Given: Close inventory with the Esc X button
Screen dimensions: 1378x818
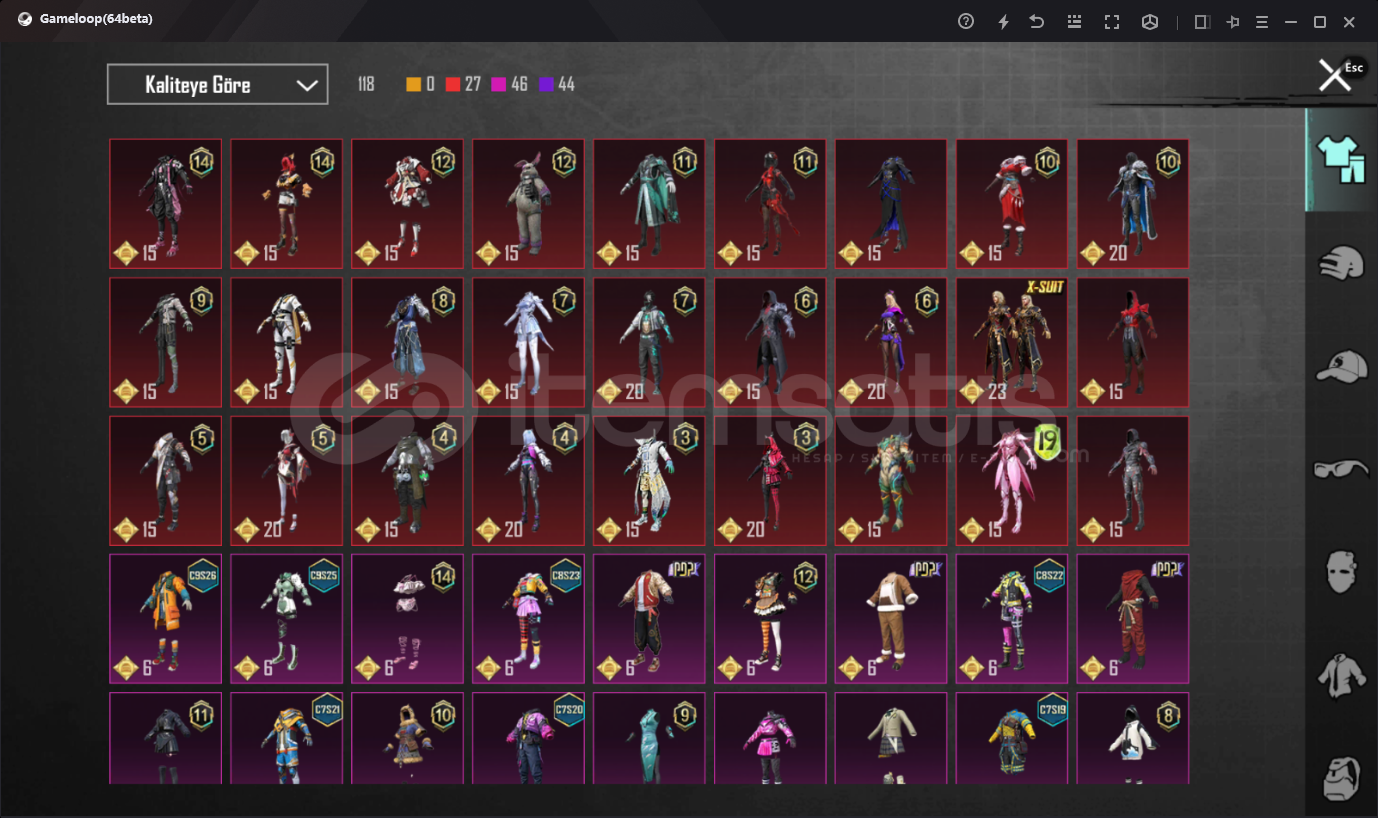Looking at the screenshot, I should [x=1335, y=75].
